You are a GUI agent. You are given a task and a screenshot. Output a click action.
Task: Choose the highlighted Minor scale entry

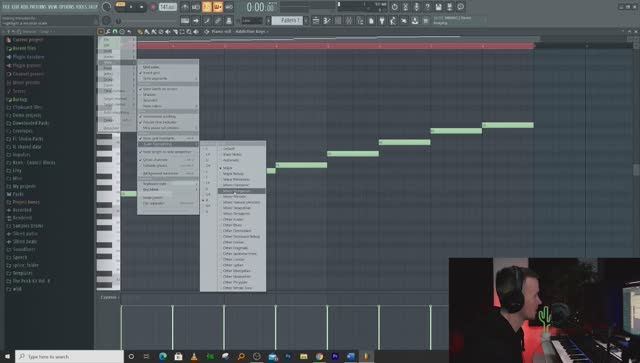(242, 191)
